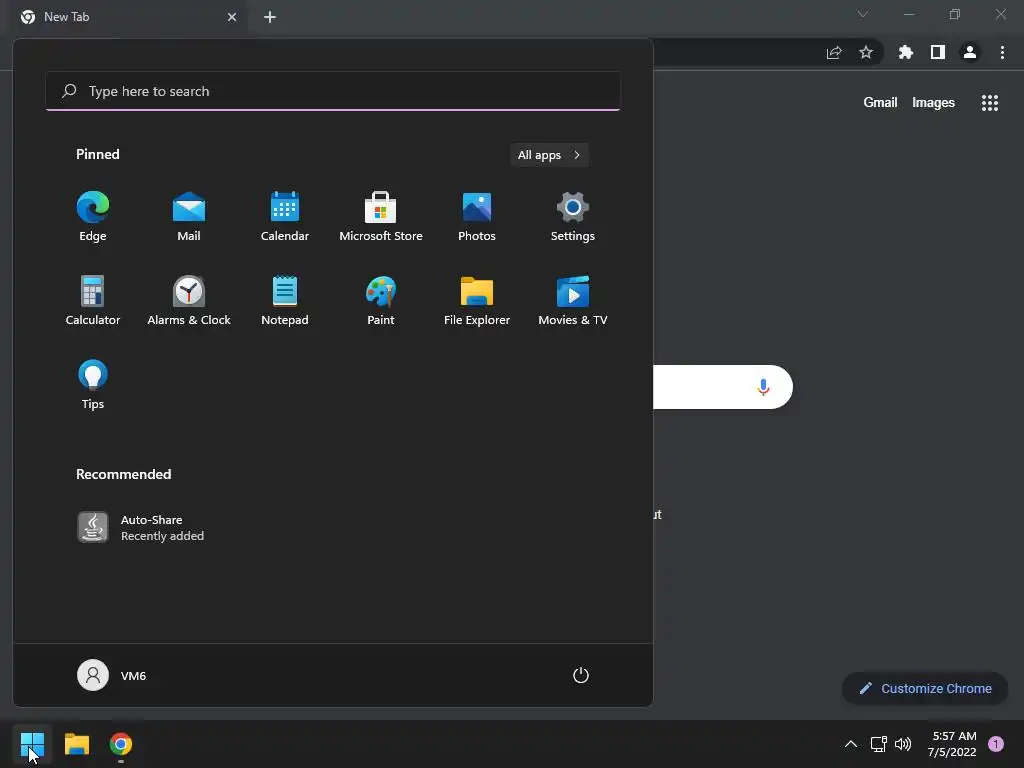Screen dimensions: 1024x768
Task: Launch Movies & TV
Action: [x=573, y=300]
